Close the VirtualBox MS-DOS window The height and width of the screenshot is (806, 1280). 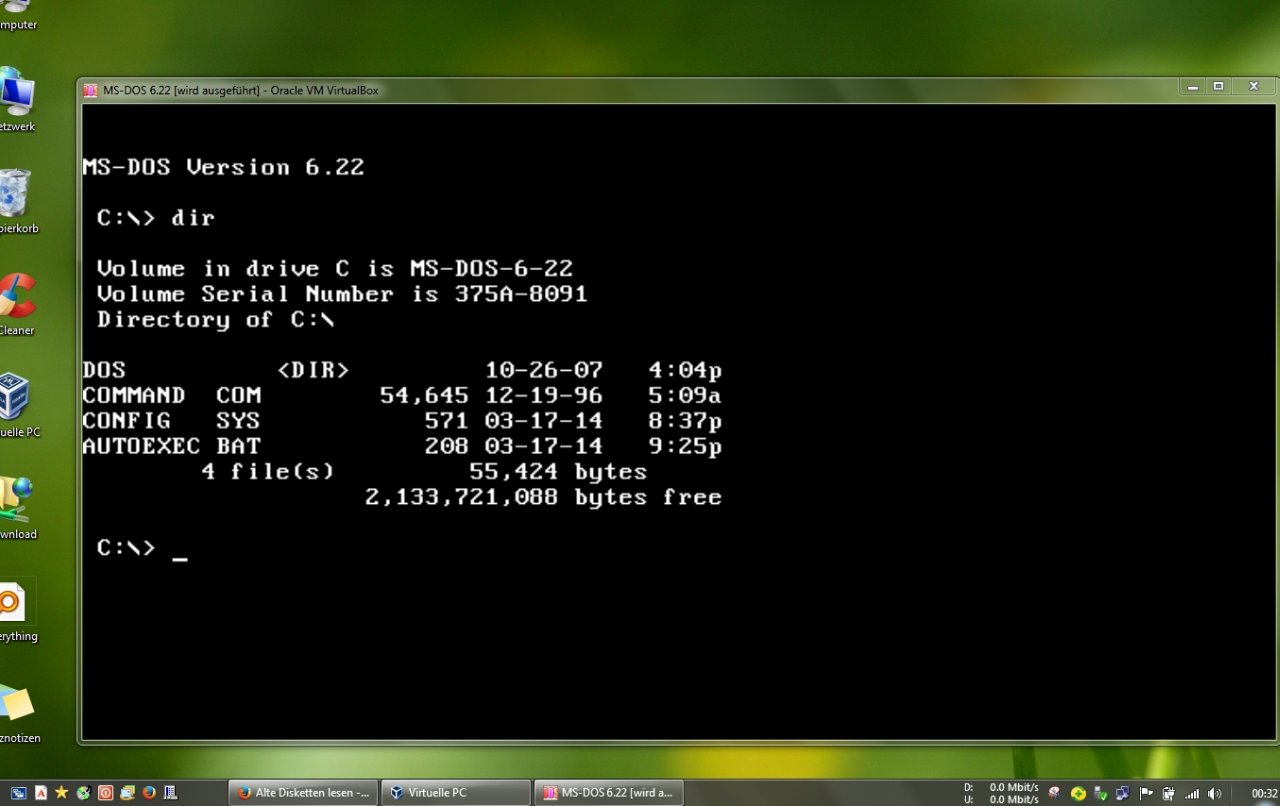click(1253, 88)
